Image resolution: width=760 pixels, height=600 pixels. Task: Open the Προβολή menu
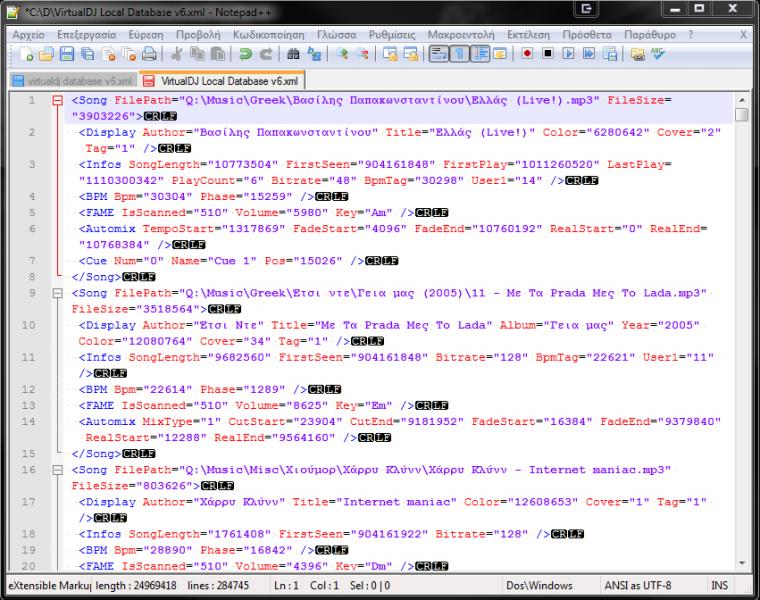click(198, 35)
